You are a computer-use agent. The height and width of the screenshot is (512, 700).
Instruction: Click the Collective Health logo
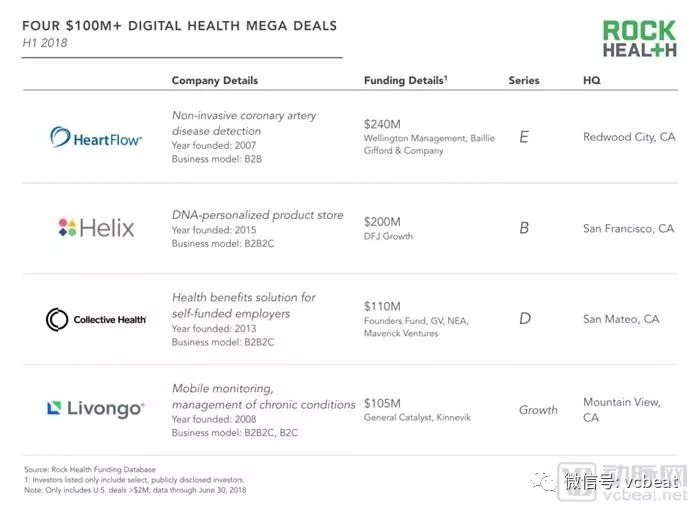pos(96,319)
